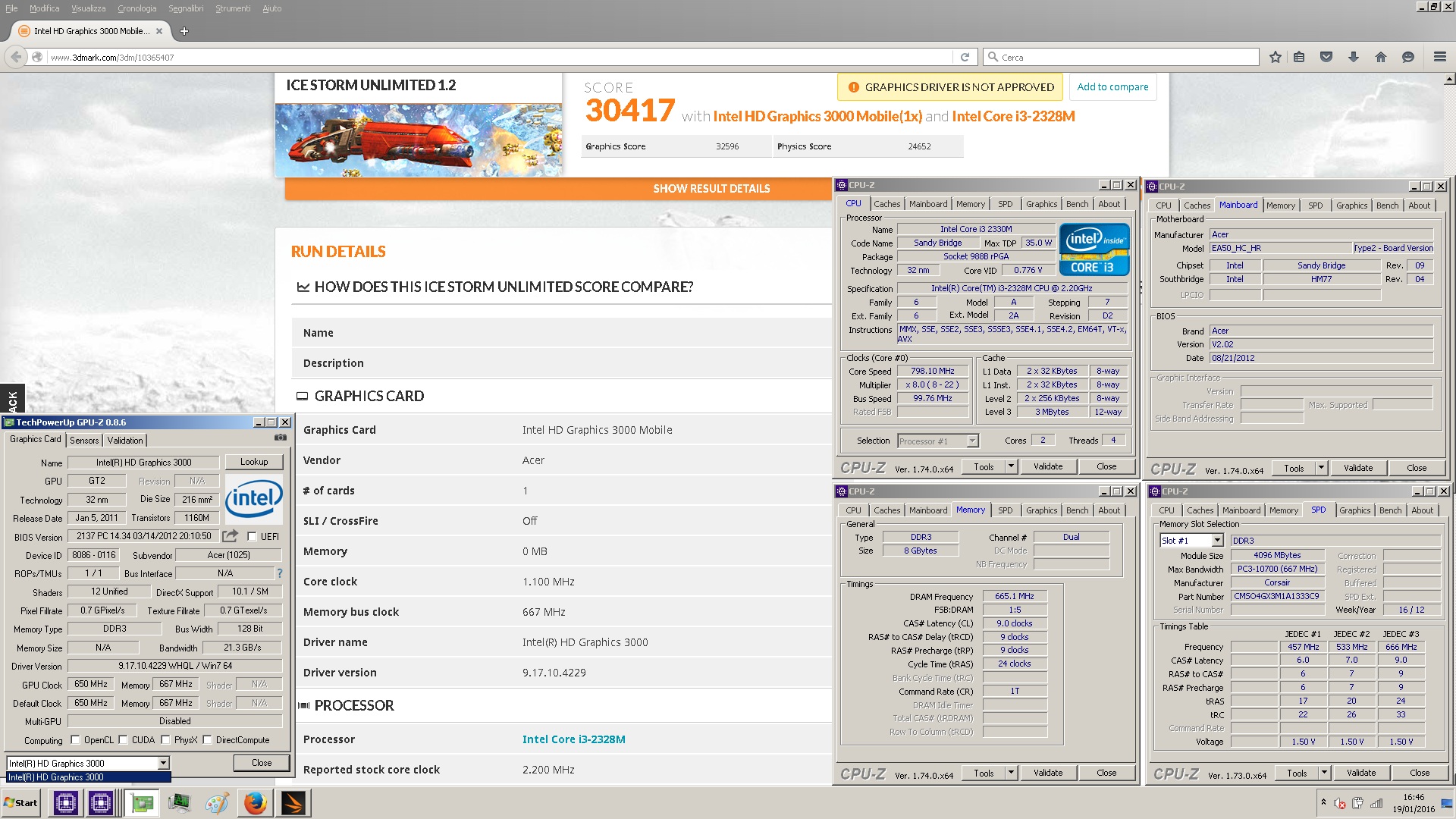
Task: Switch to the GPU-Z Sensors tab
Action: (x=84, y=440)
